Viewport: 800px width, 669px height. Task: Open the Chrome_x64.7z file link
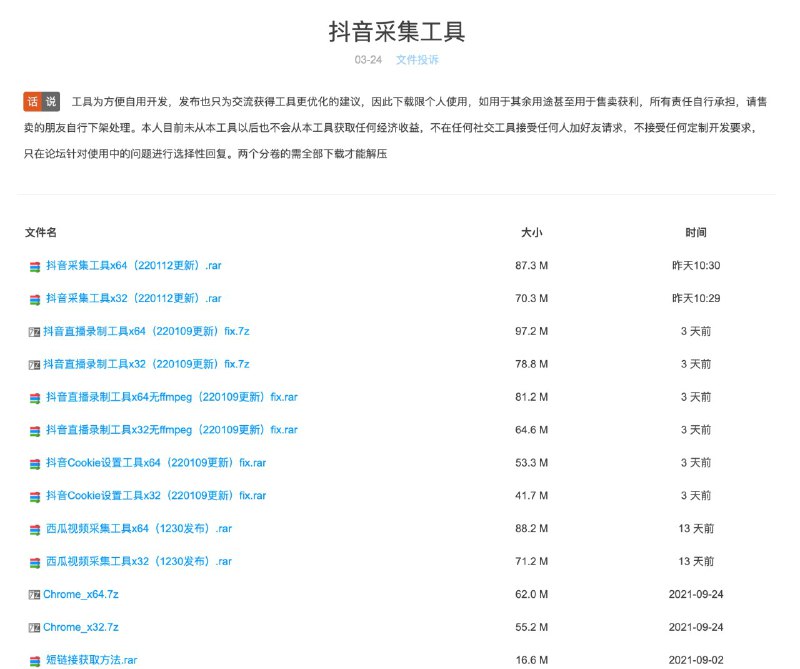pos(81,594)
